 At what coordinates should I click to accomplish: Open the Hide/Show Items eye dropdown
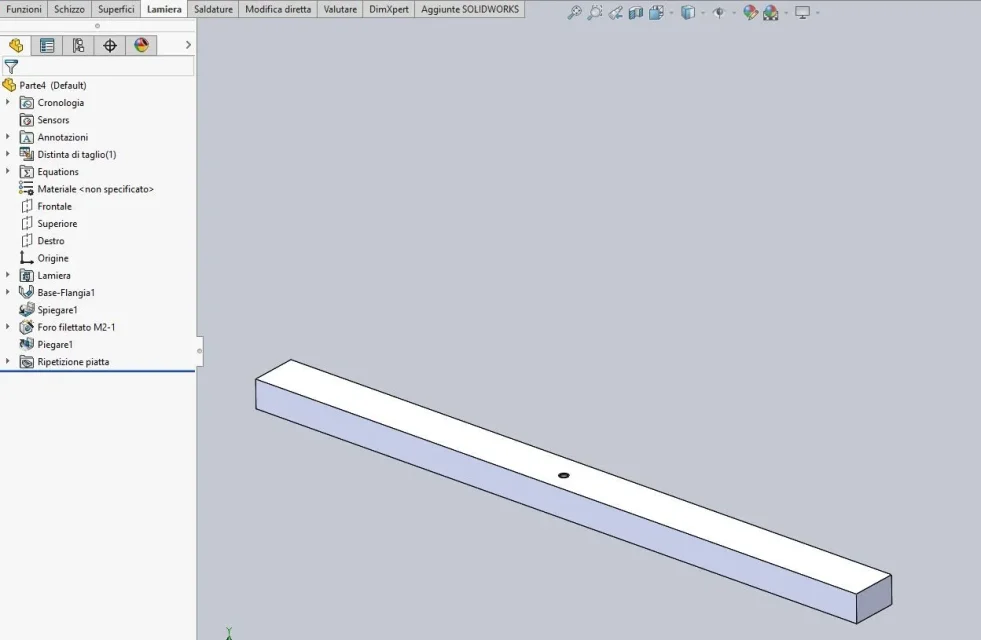tap(719, 13)
